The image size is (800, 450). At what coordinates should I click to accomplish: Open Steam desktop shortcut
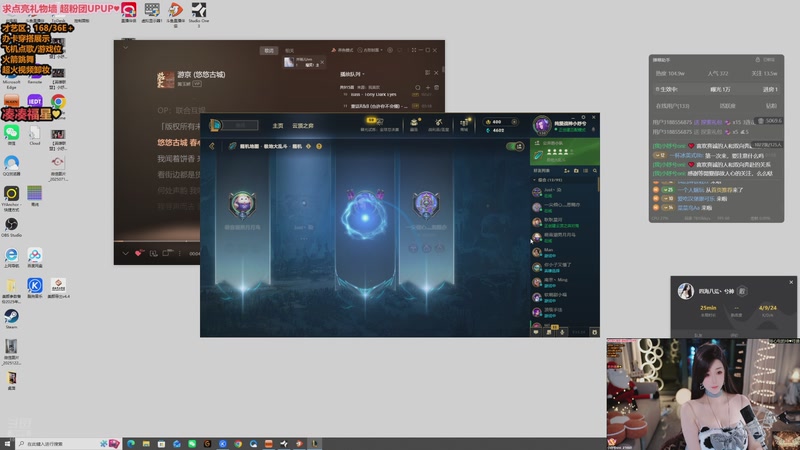point(11,319)
